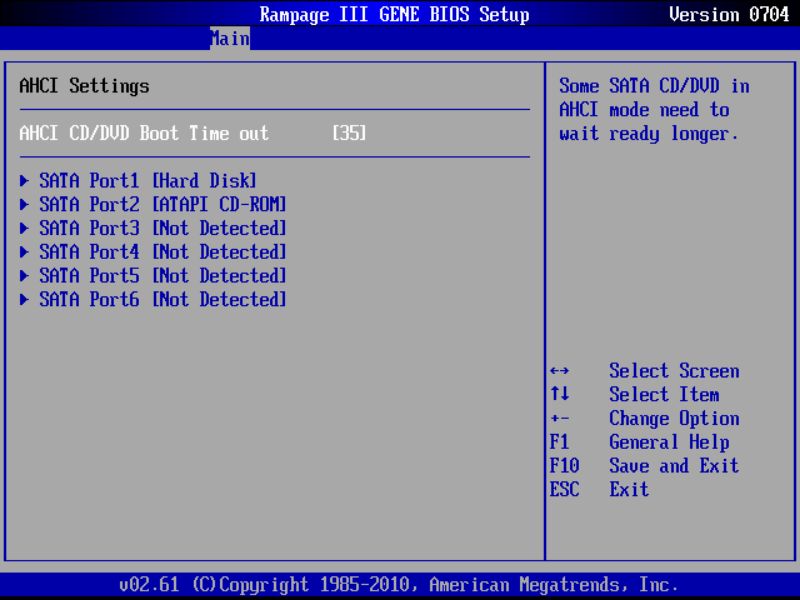800x600 pixels.
Task: Click the Save and Exit label
Action: point(674,466)
